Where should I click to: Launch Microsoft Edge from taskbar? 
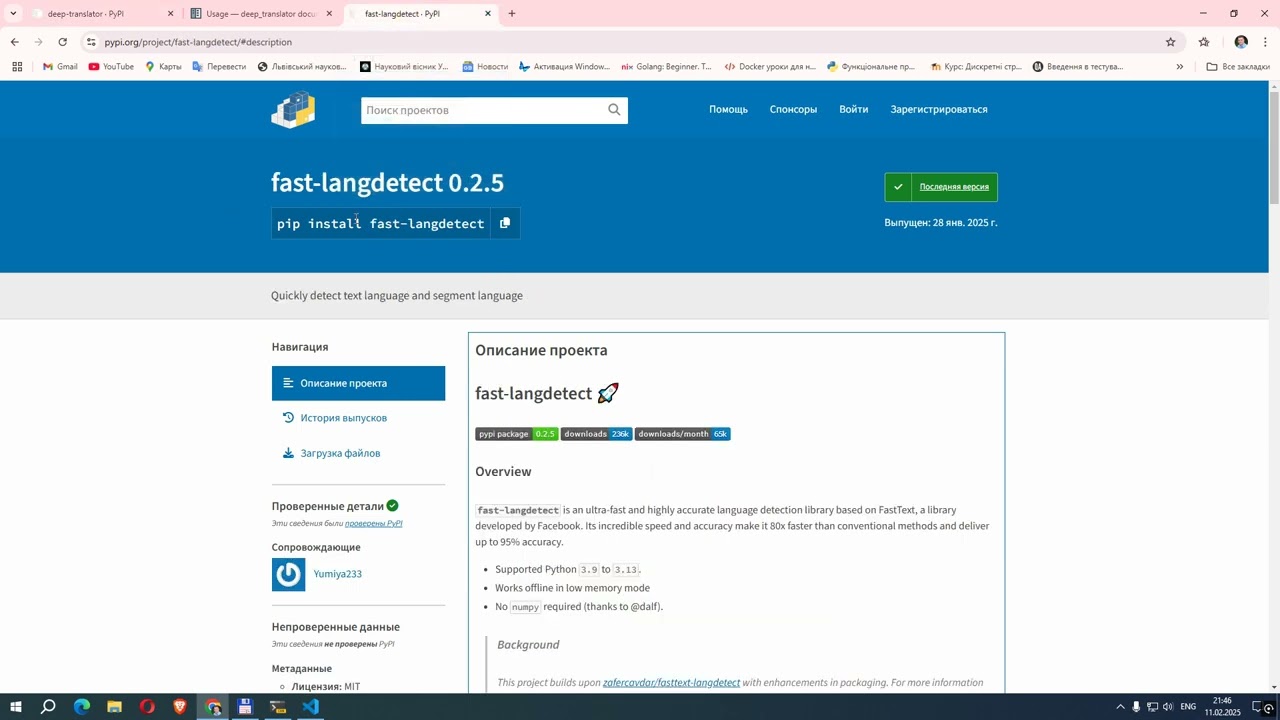tap(82, 707)
